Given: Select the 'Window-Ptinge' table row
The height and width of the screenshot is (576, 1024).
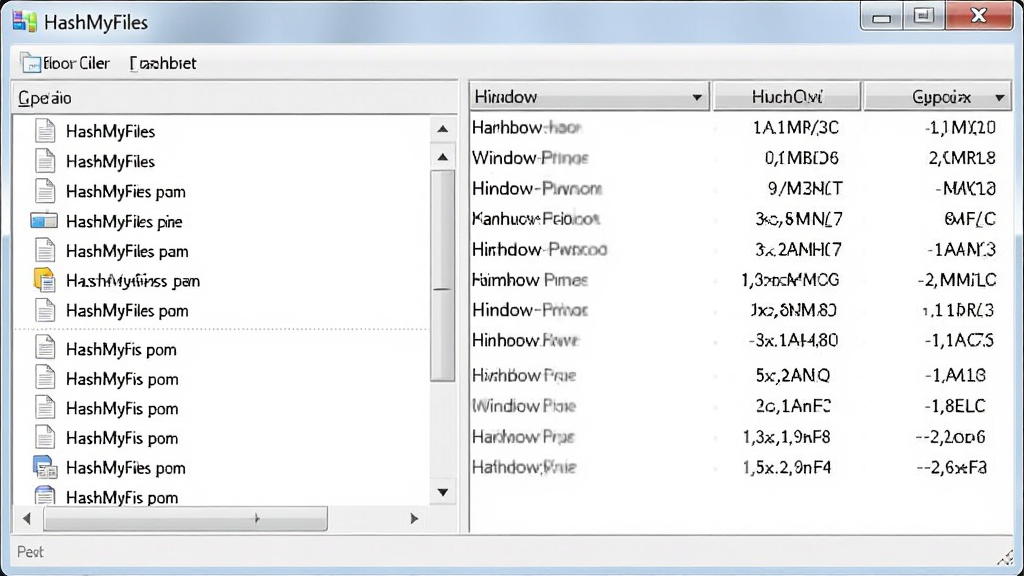Looking at the screenshot, I should click(741, 158).
